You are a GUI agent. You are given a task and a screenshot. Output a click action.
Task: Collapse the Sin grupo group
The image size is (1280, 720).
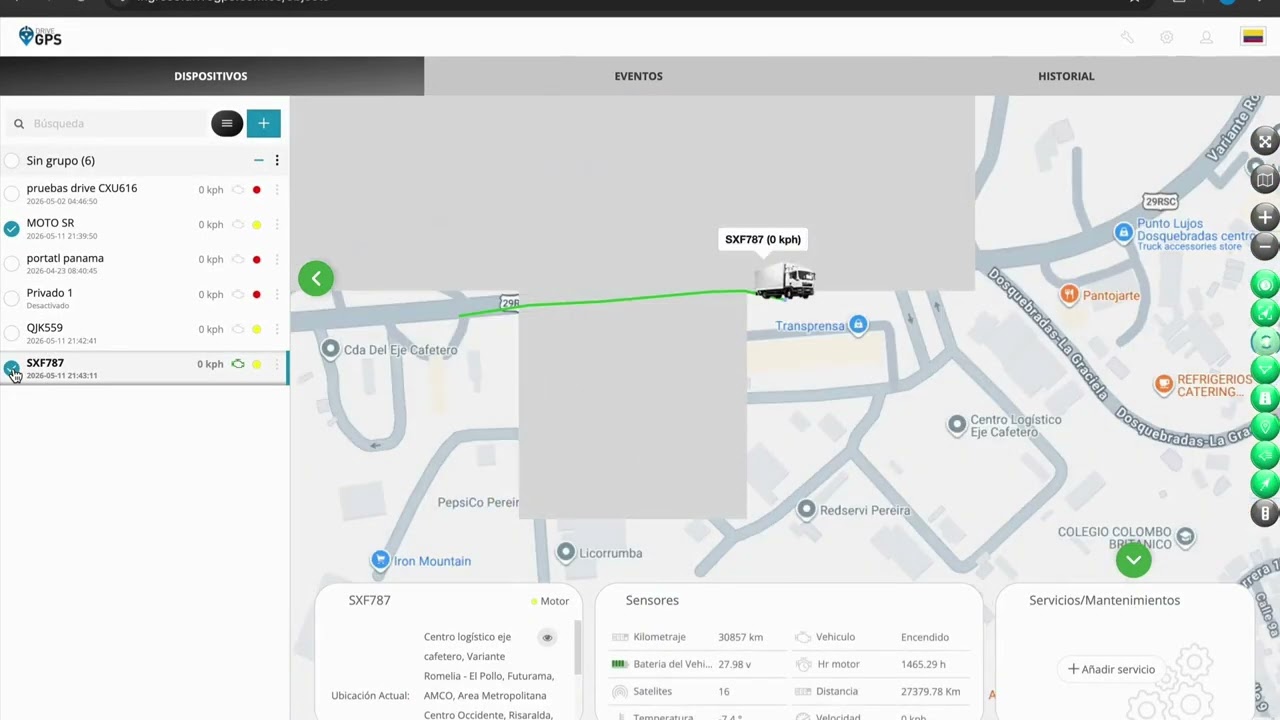coord(258,160)
